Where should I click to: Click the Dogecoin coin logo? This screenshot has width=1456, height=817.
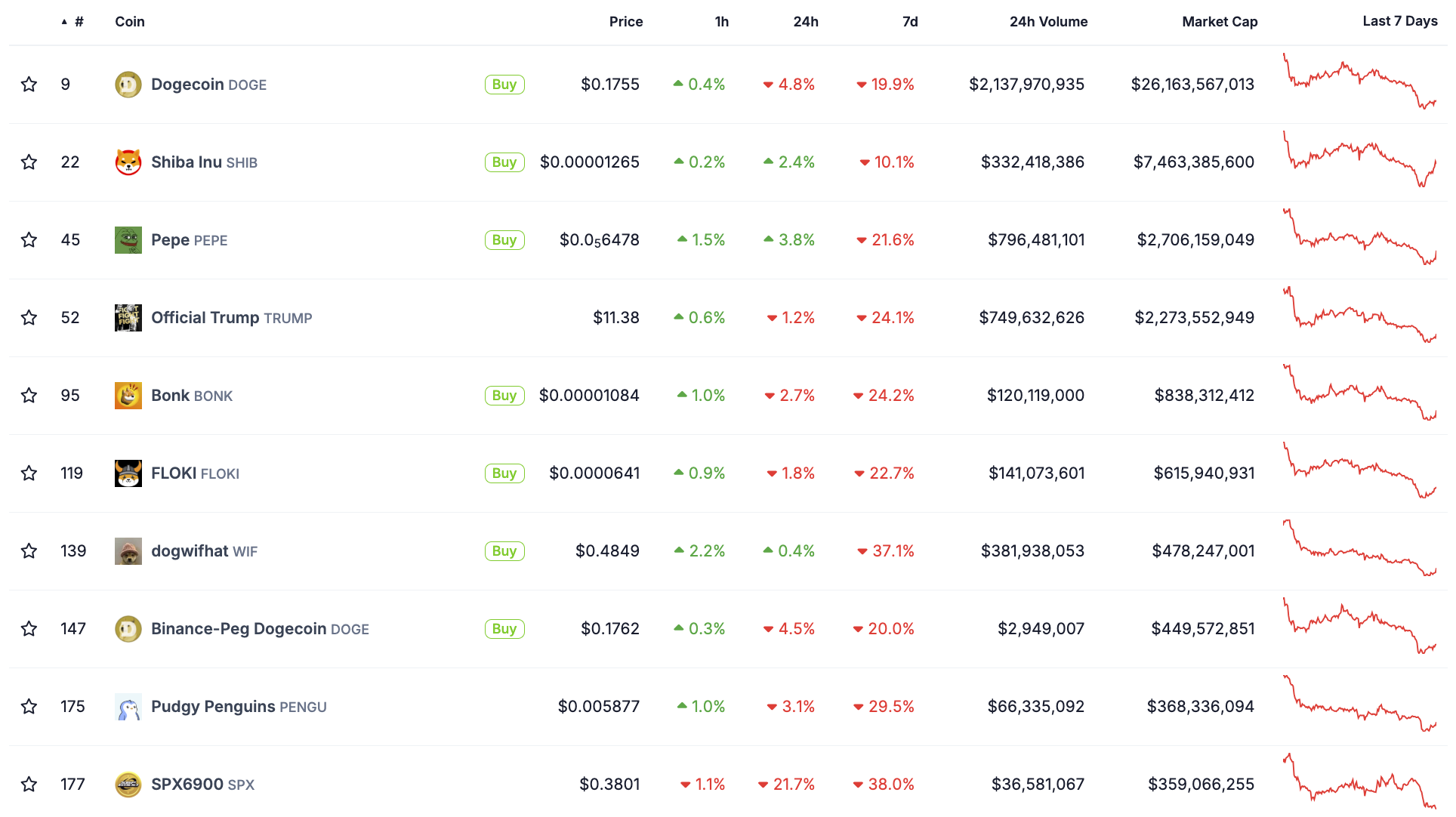[x=128, y=85]
